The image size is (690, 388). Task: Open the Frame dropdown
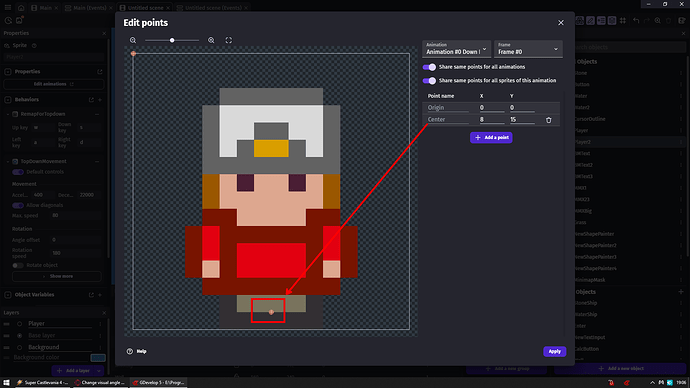pos(528,49)
